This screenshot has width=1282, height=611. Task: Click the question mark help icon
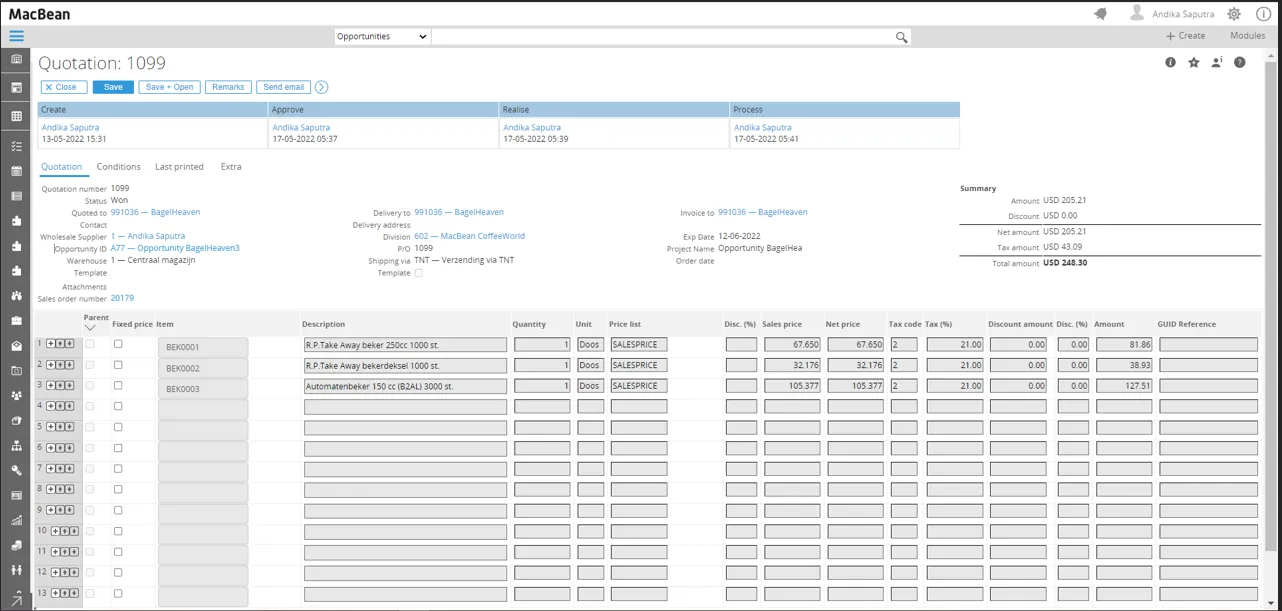(x=1240, y=62)
